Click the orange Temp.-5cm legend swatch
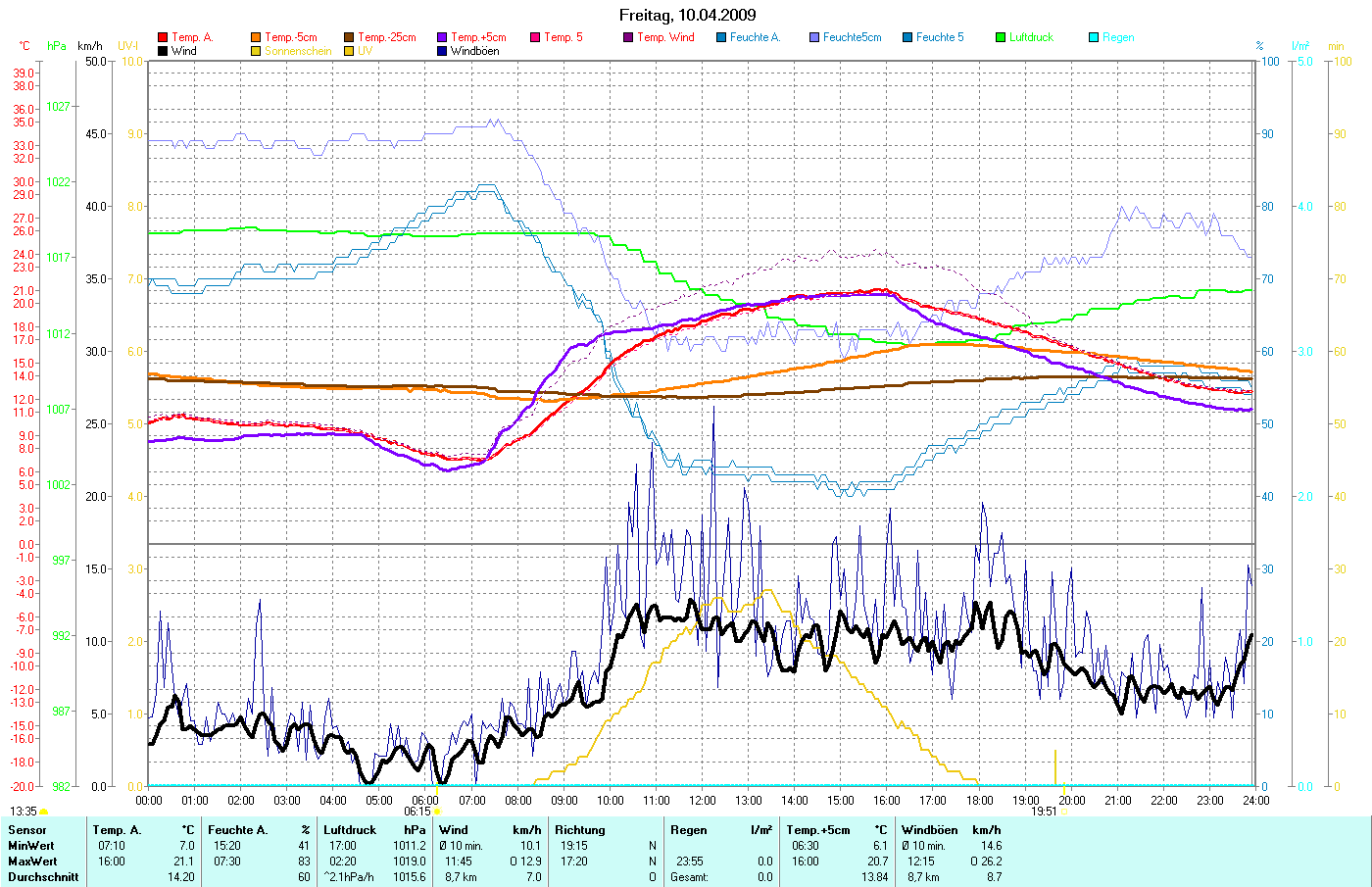1372x887 pixels. [x=256, y=37]
